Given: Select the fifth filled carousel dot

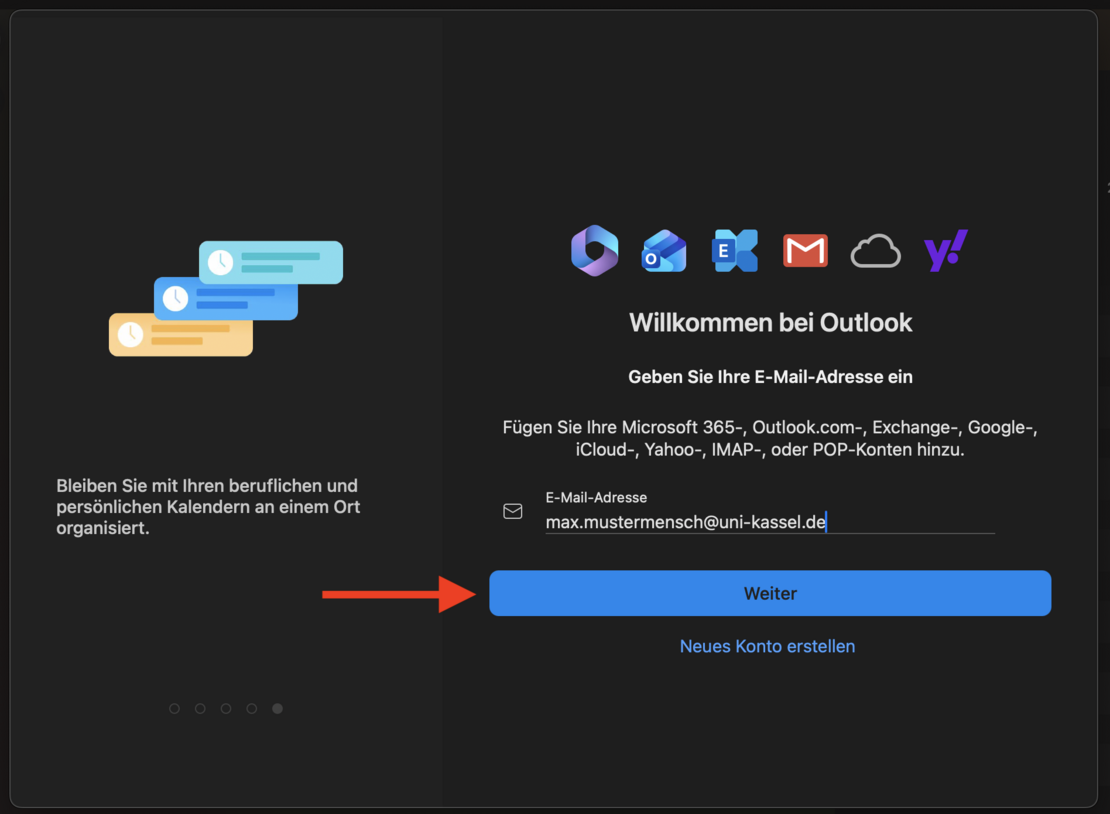Looking at the screenshot, I should tap(278, 709).
